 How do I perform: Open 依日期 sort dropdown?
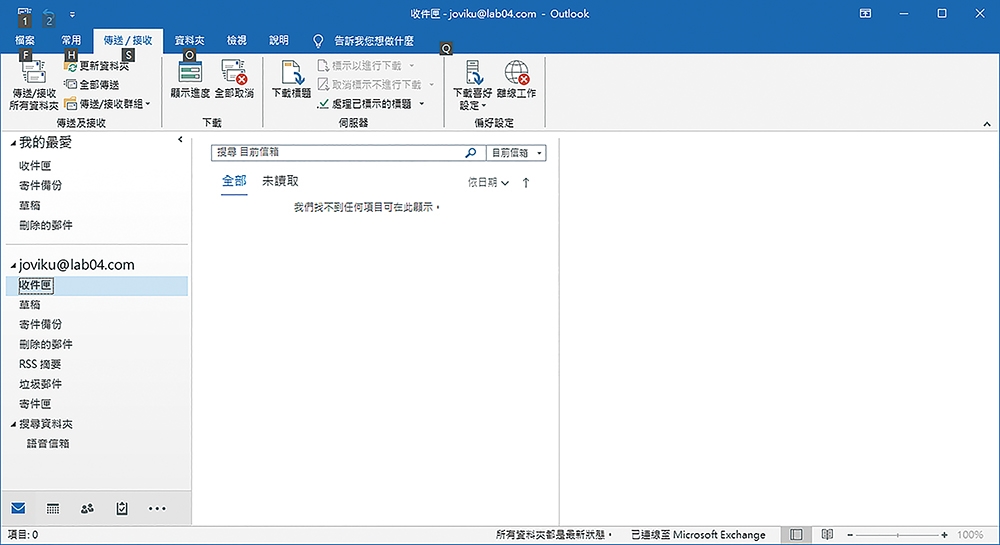pyautogui.click(x=489, y=182)
